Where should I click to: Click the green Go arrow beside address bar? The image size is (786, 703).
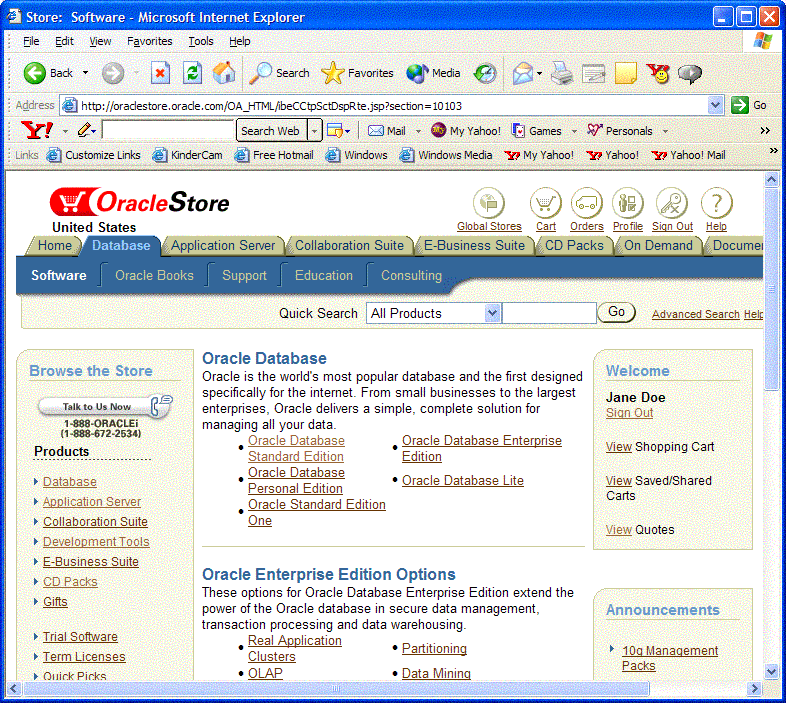(739, 105)
